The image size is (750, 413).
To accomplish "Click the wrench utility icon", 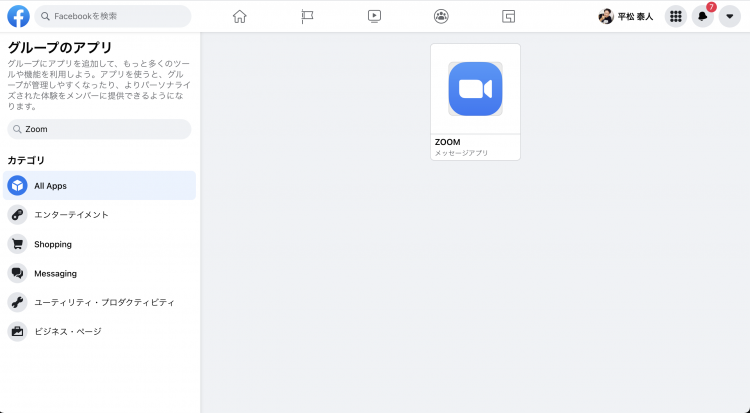I will click(17, 302).
